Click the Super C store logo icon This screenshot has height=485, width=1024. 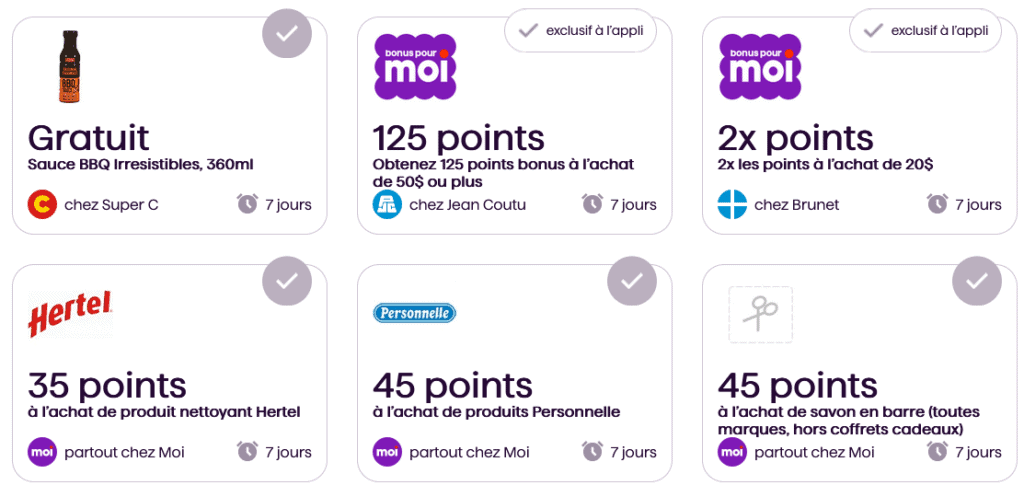[42, 205]
